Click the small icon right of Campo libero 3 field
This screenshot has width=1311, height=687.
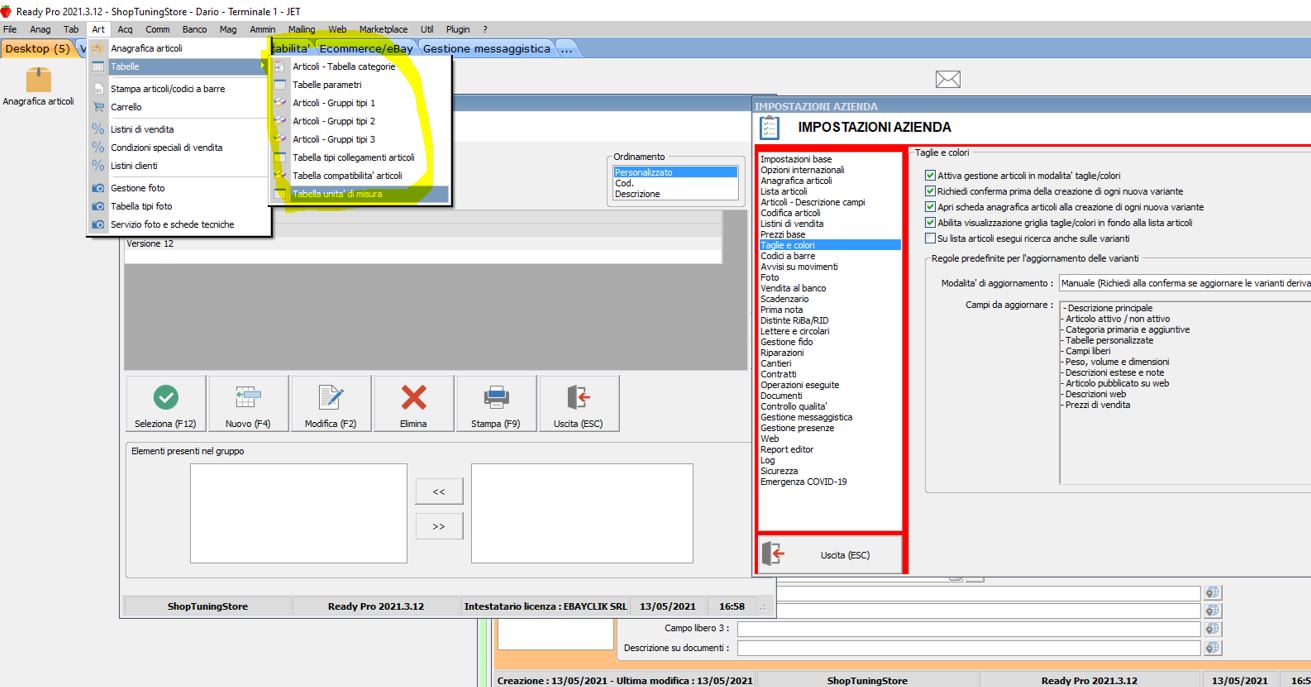(1213, 629)
